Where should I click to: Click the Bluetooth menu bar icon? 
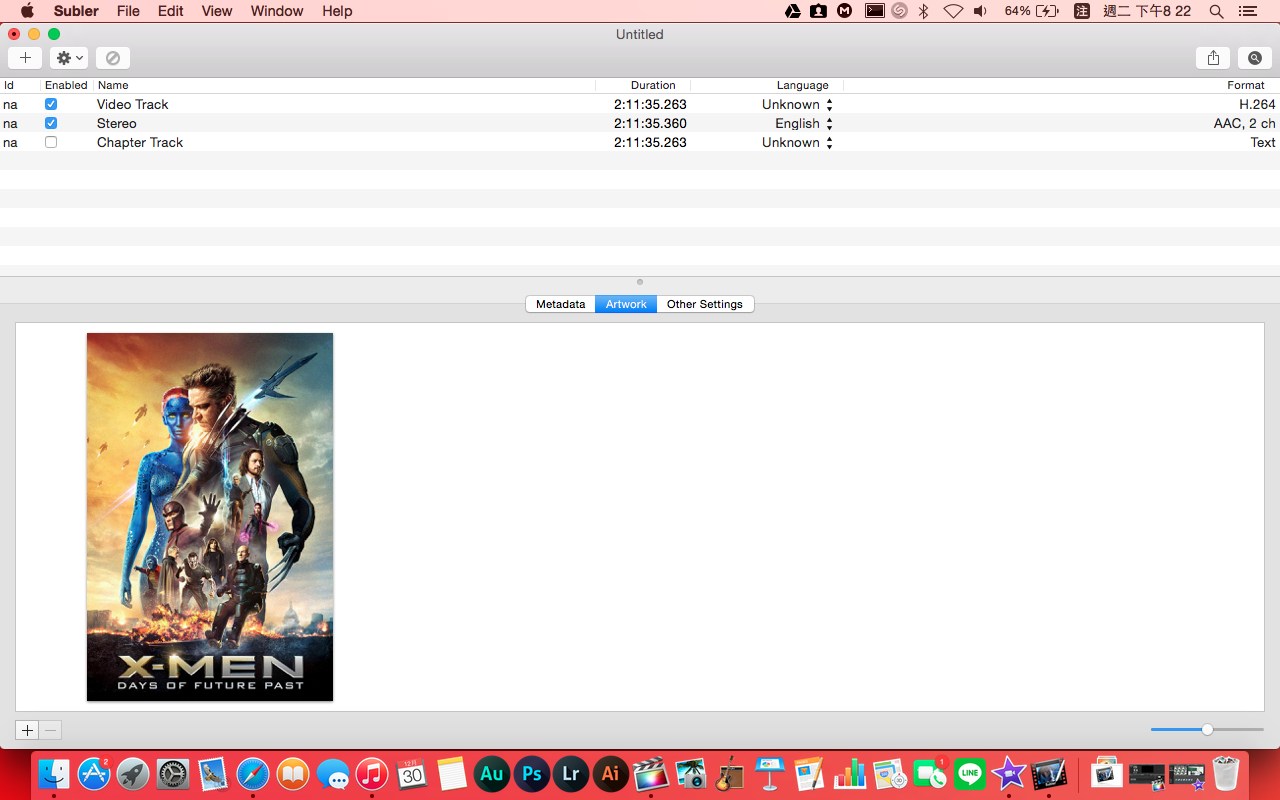[924, 11]
